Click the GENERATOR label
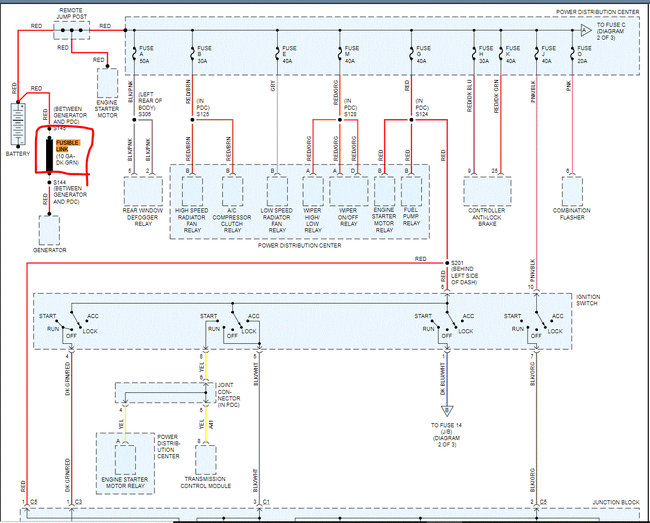 tap(50, 250)
